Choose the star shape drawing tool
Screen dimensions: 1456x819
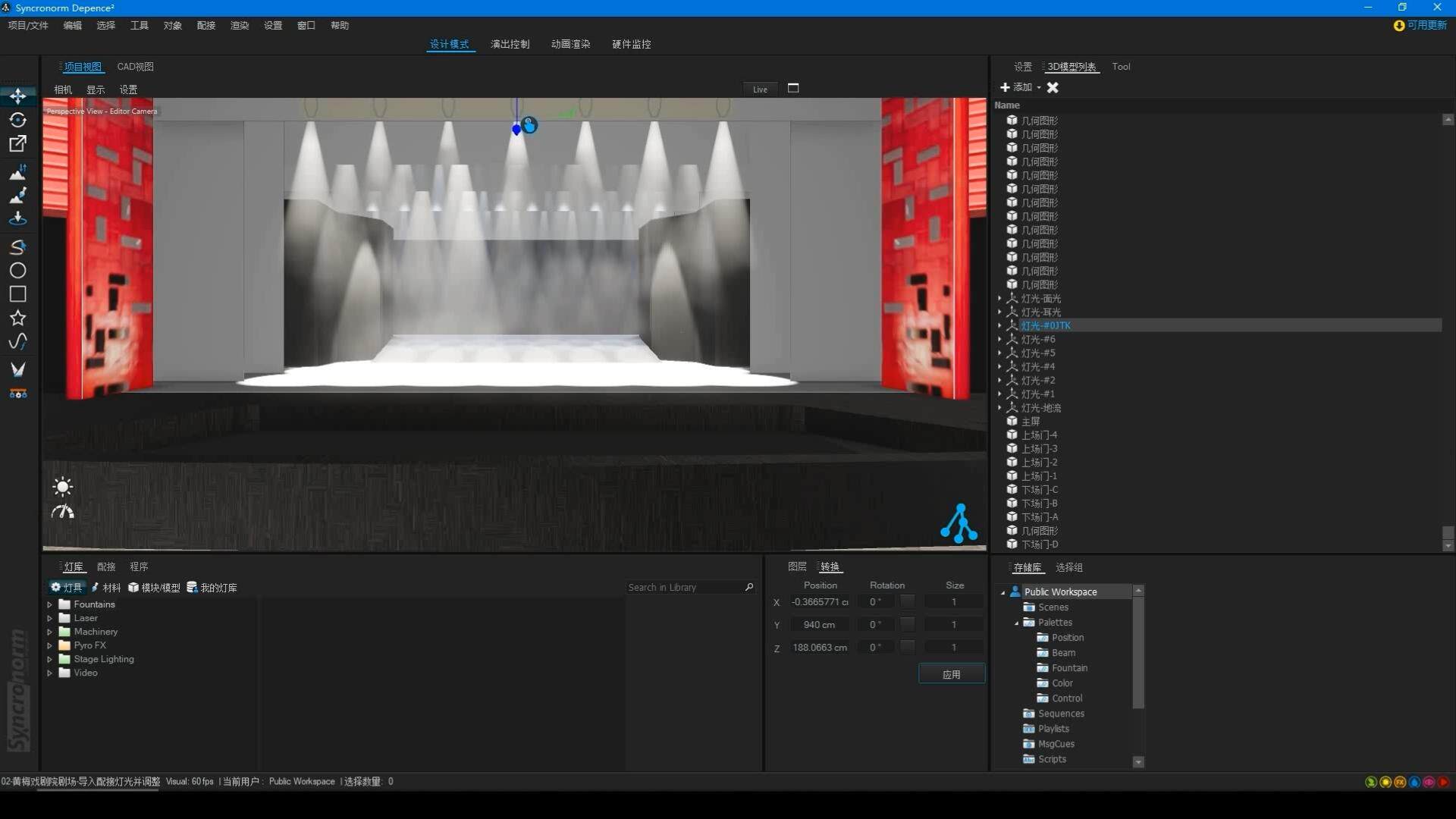pyautogui.click(x=17, y=318)
